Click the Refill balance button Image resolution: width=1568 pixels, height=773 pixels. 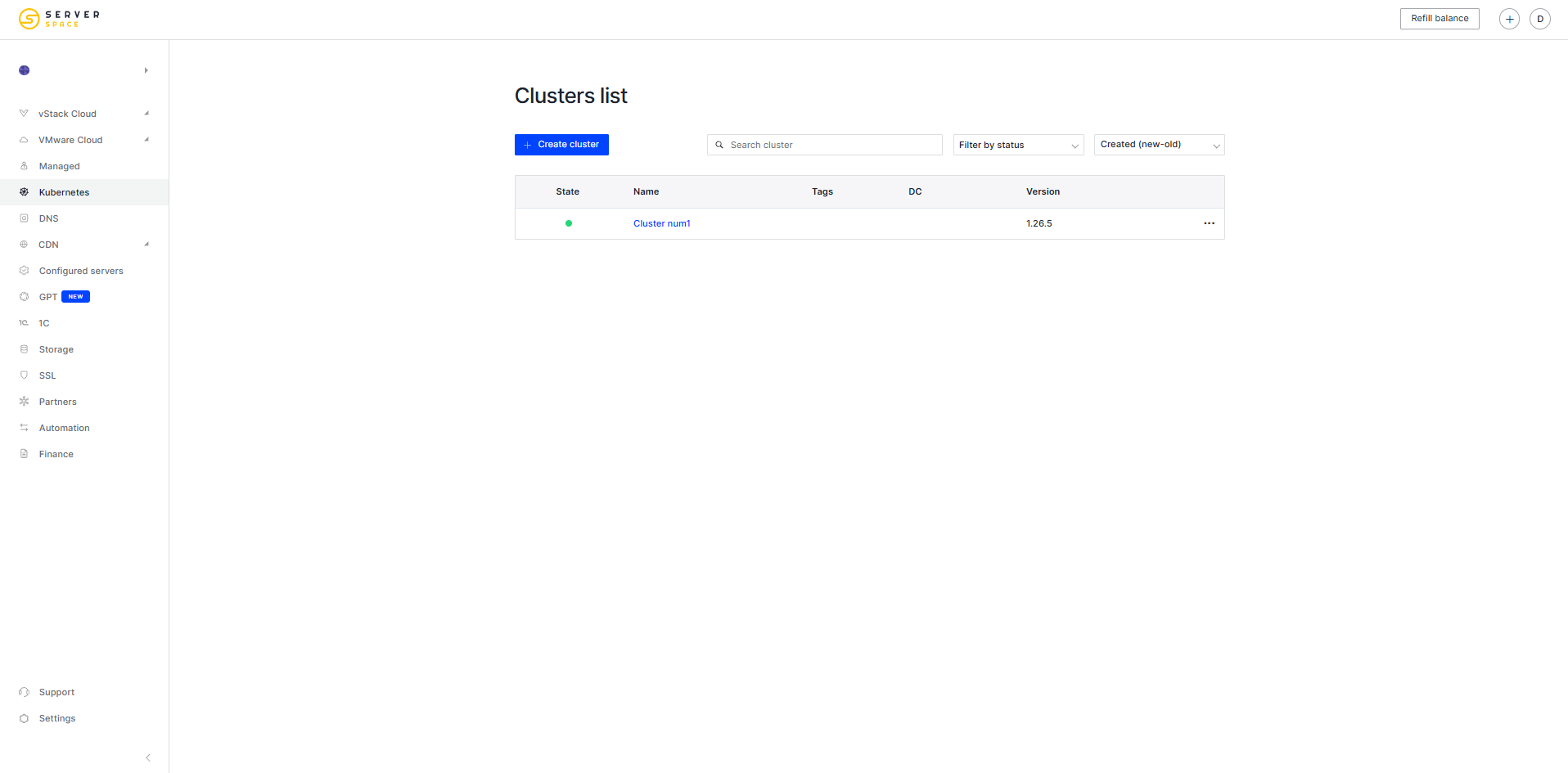pos(1439,19)
